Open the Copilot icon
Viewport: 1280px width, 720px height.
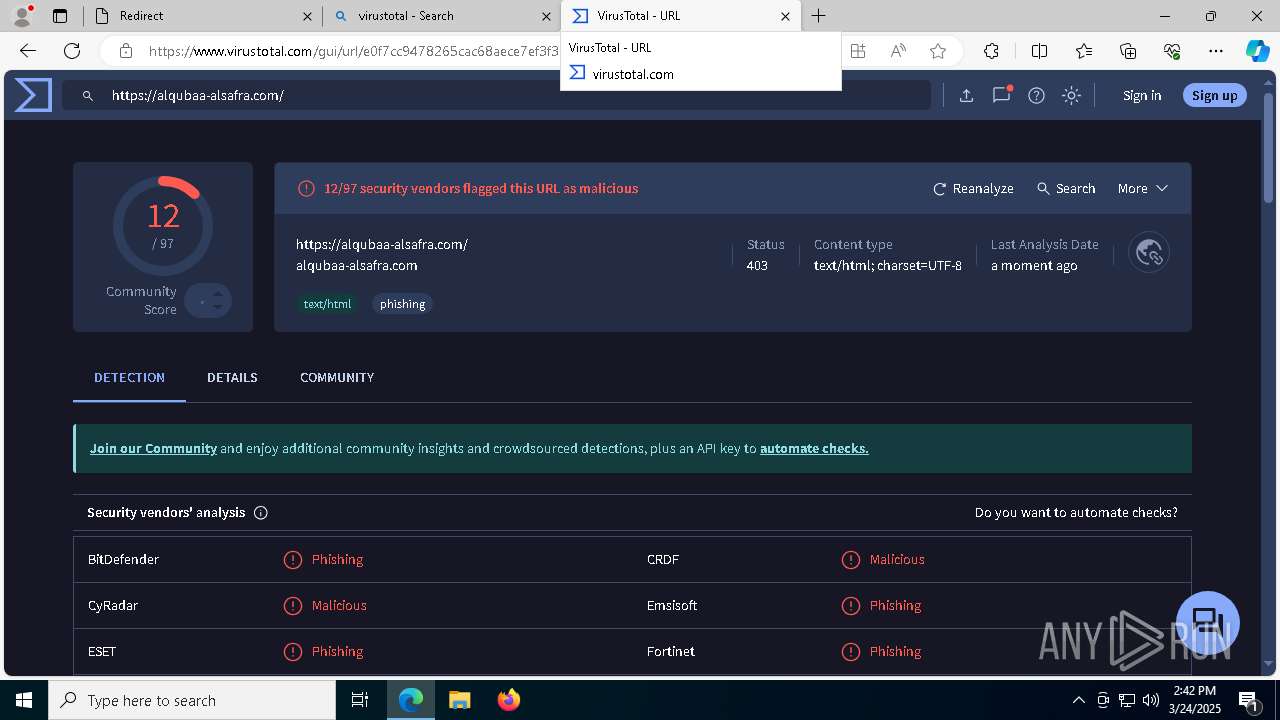coord(1257,51)
